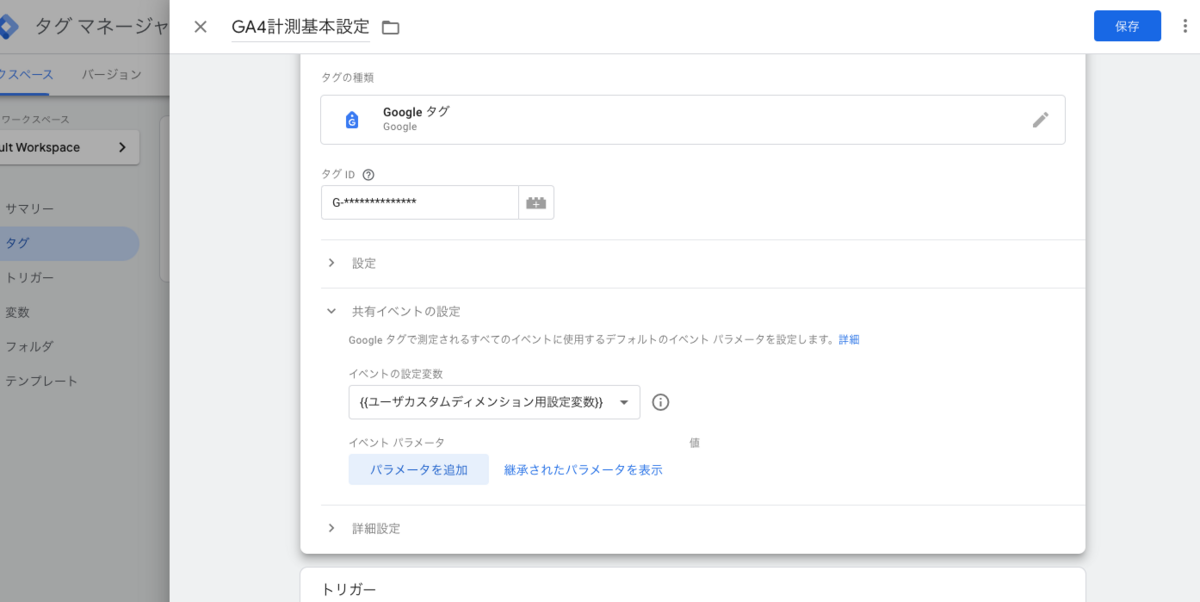1200x602 pixels.
Task: Click the タグ ID input field
Action: point(420,203)
